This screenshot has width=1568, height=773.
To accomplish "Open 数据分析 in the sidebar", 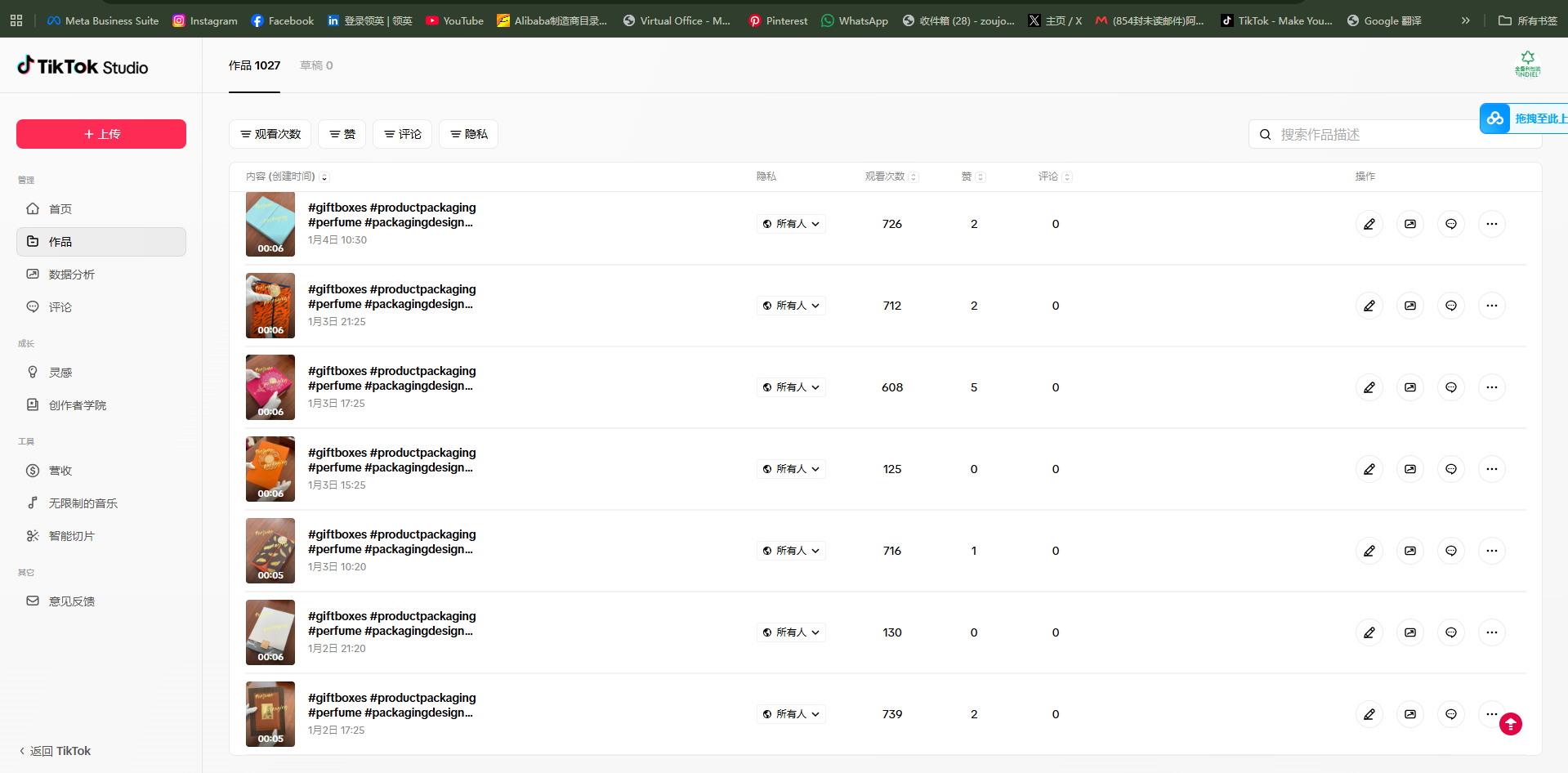I will coord(72,275).
